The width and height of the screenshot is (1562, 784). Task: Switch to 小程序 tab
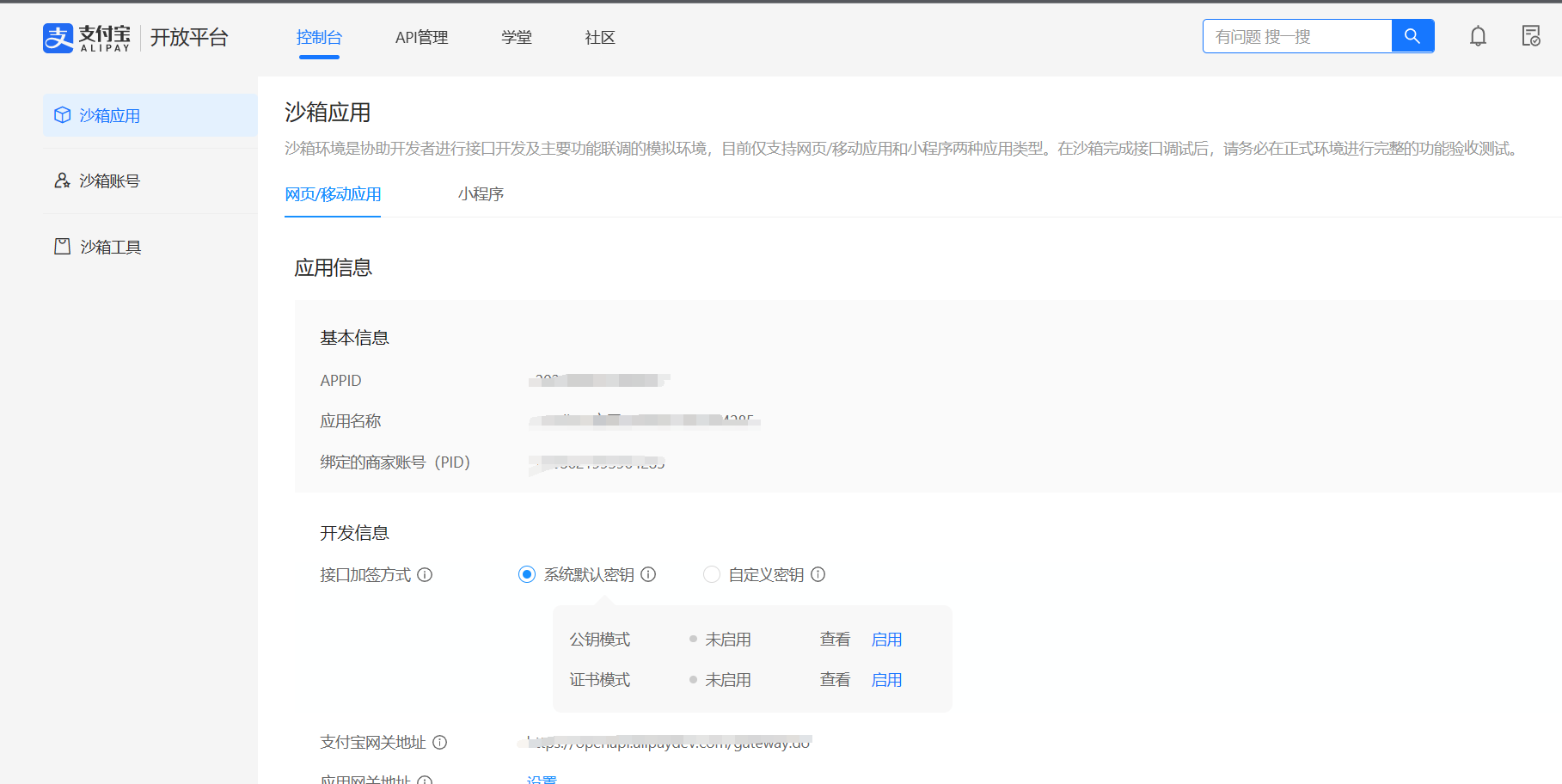tap(481, 194)
